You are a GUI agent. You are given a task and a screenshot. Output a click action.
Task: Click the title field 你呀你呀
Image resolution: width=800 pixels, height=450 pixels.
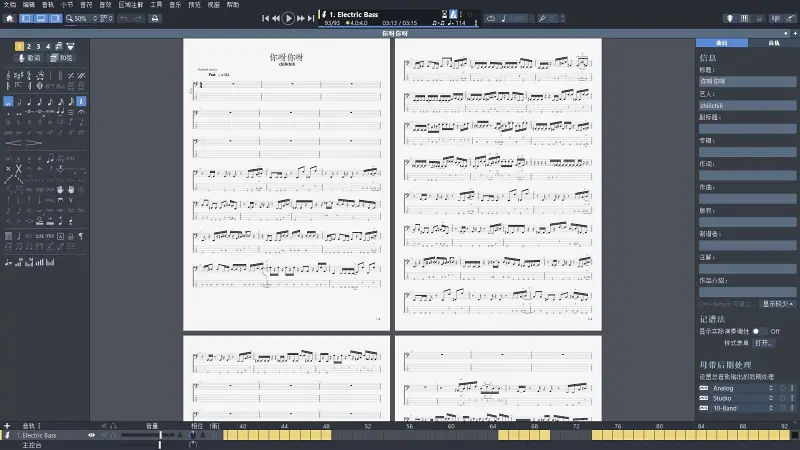(747, 81)
